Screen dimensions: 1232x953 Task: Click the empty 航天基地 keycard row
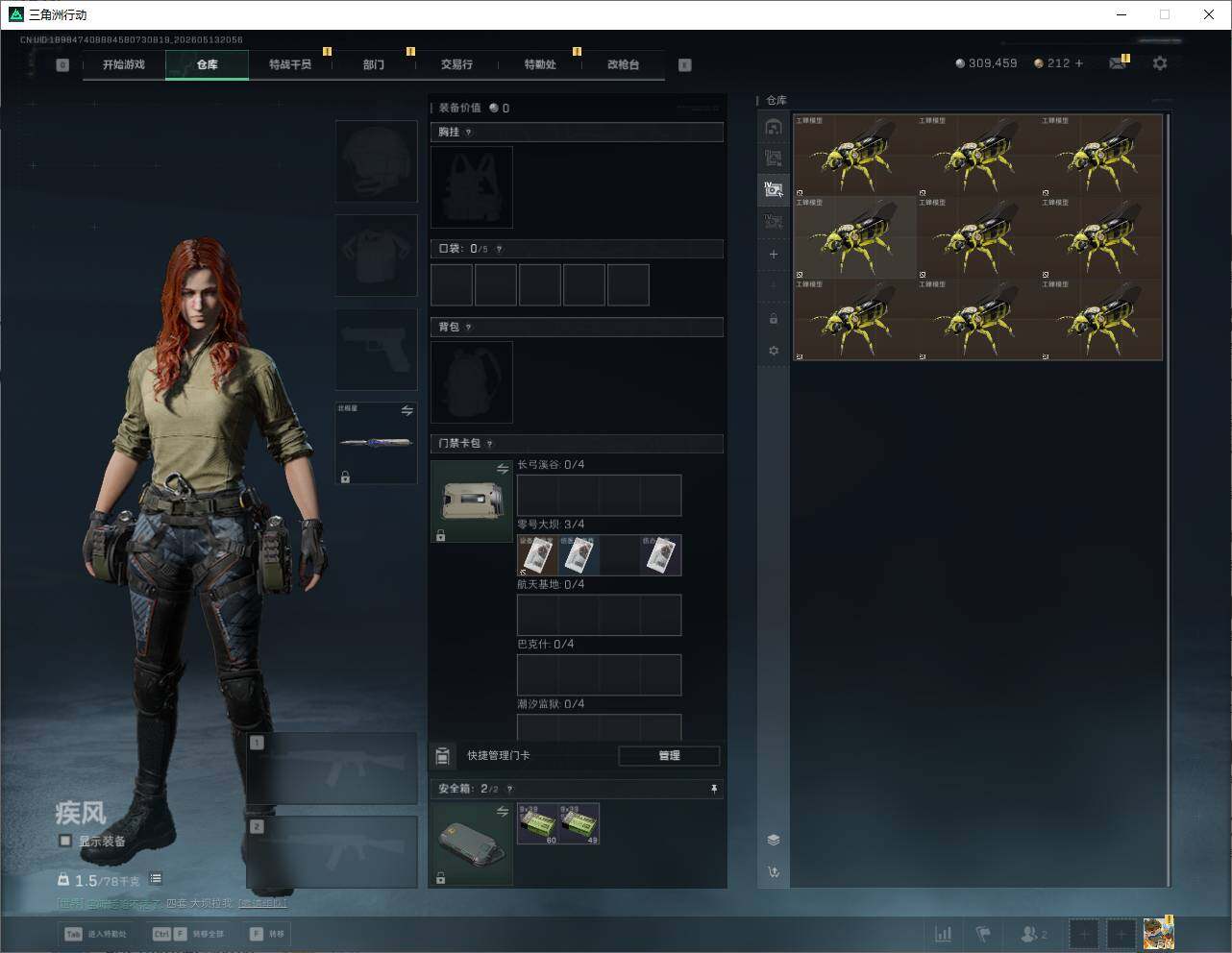click(600, 616)
